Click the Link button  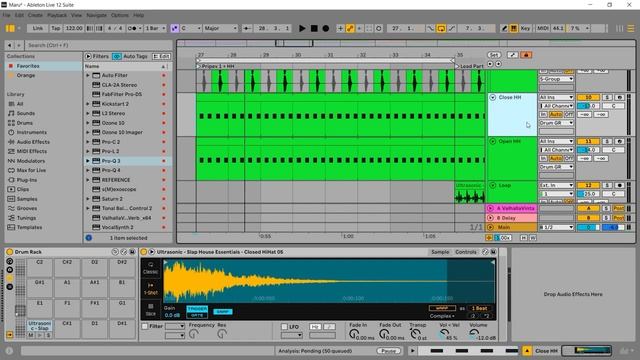coord(38,28)
